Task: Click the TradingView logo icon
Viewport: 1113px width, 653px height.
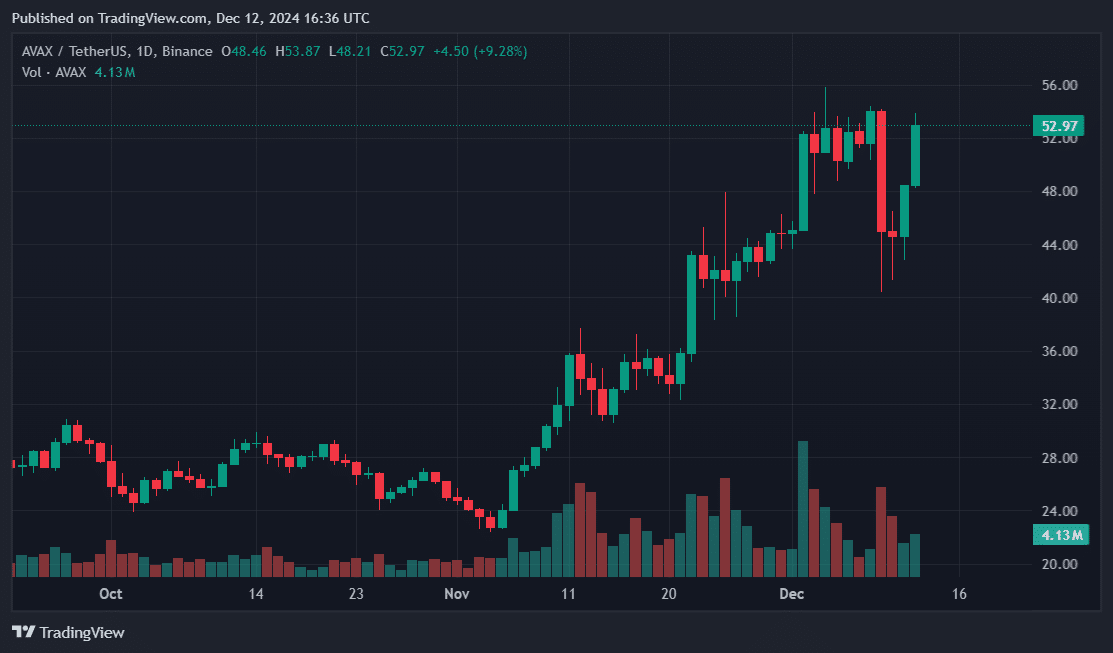Action: point(24,632)
